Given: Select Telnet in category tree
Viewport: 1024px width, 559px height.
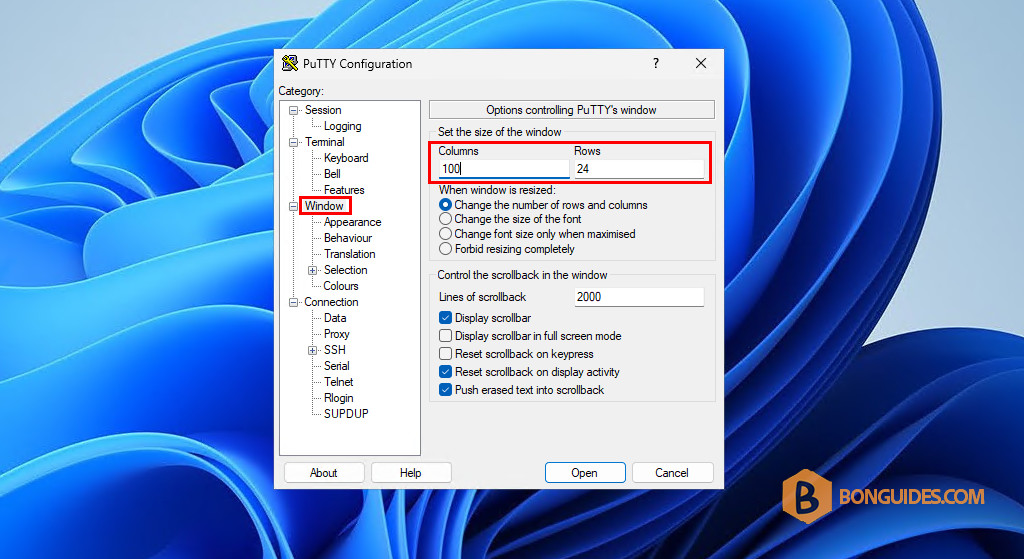Looking at the screenshot, I should click(x=338, y=382).
